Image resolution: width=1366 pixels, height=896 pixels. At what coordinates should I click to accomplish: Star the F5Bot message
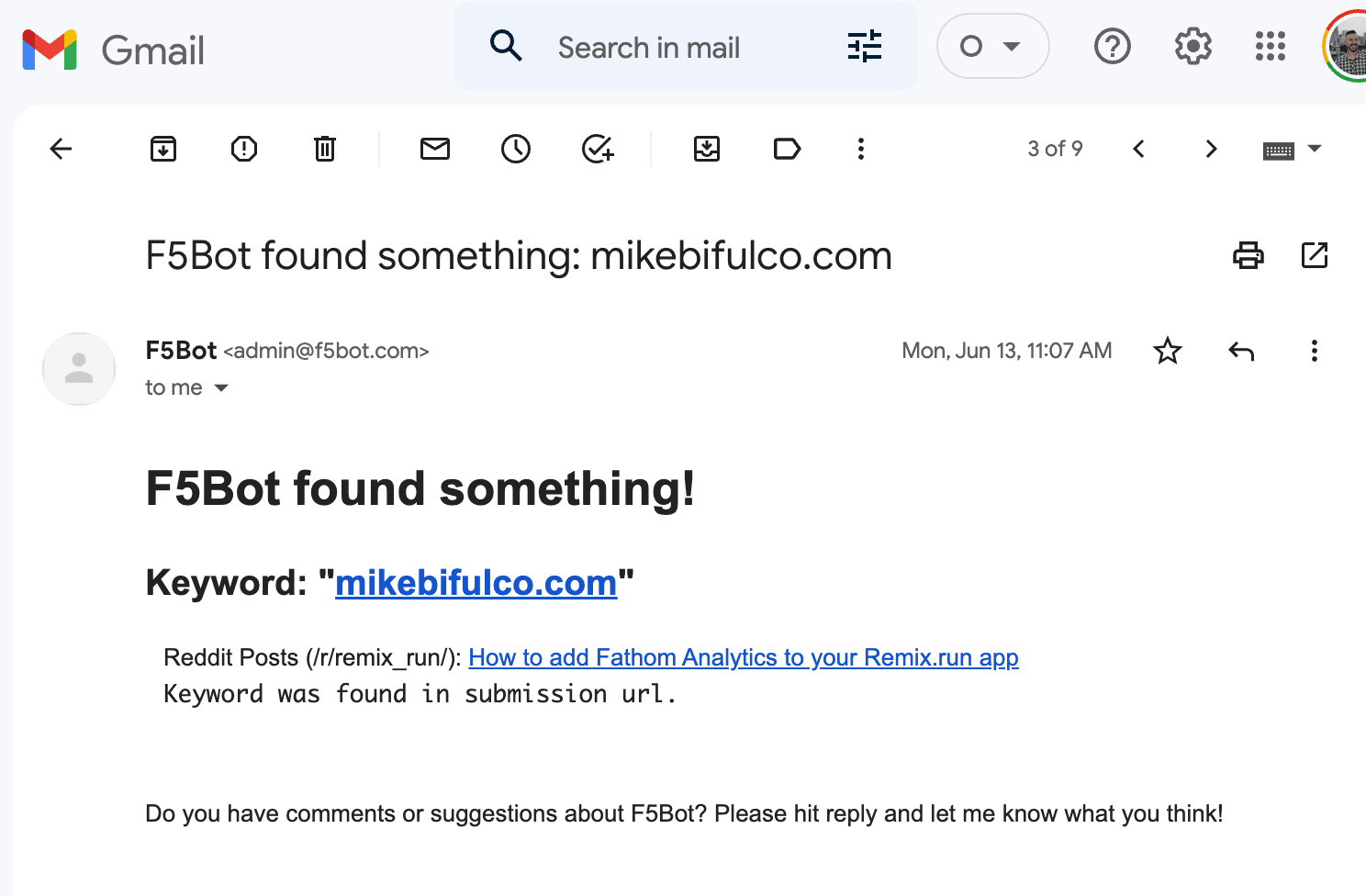(x=1168, y=351)
